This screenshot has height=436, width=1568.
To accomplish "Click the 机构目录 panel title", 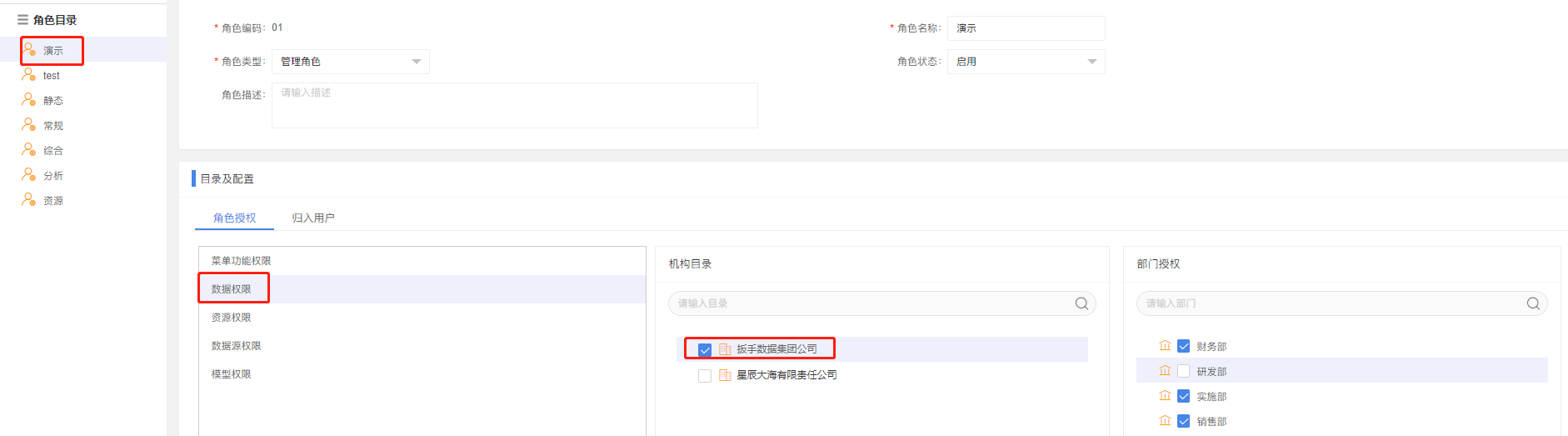I will 690,263.
